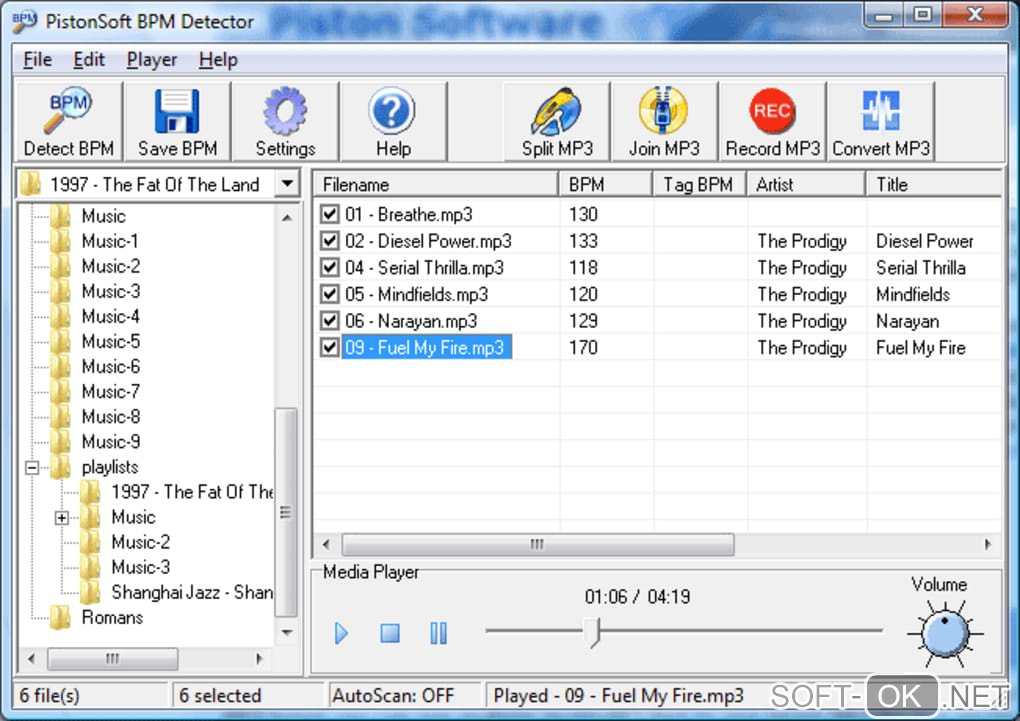Click the play button in Media Player
Screen dimensions: 1020x721
(x=341, y=633)
